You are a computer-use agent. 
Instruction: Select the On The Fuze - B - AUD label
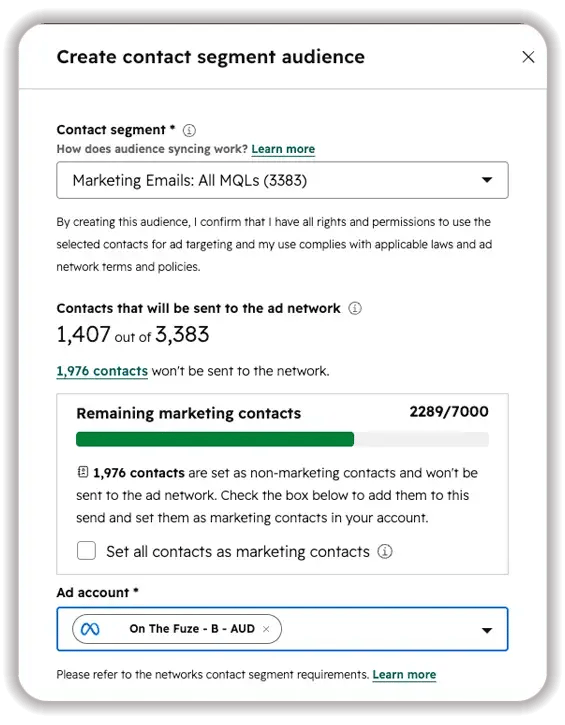point(192,629)
